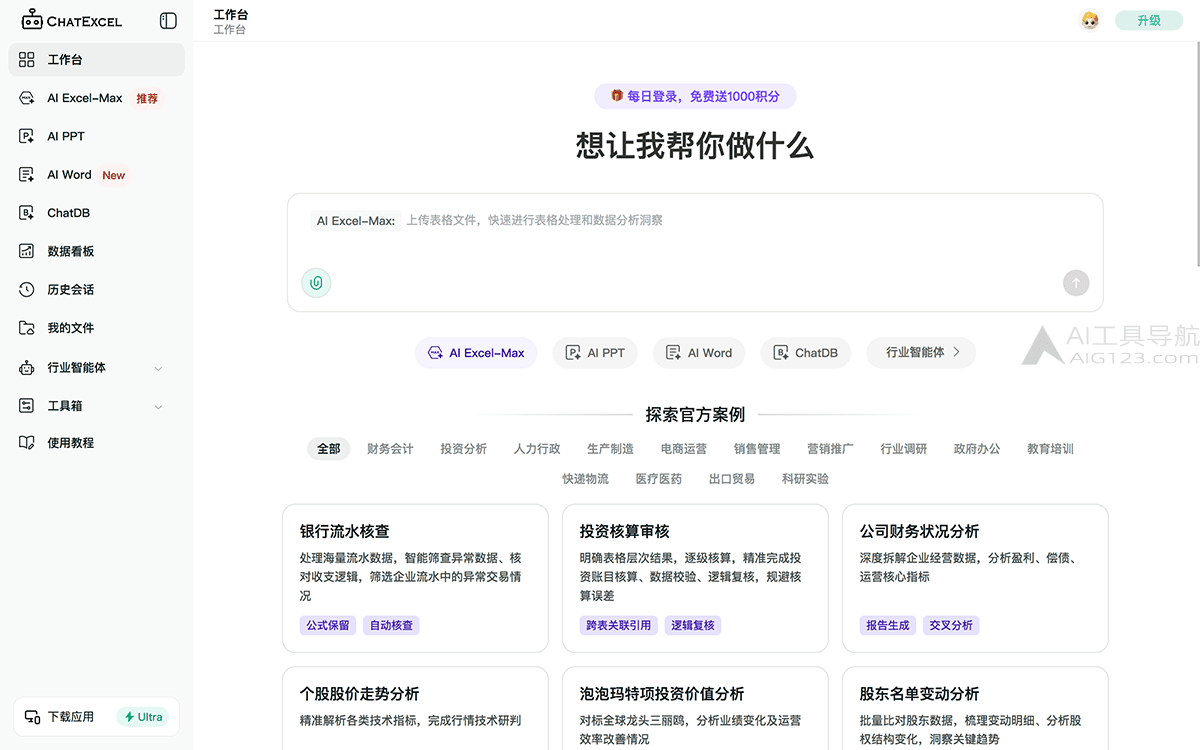Switch to the 生产制造 category tab
The height and width of the screenshot is (750, 1200).
(610, 449)
